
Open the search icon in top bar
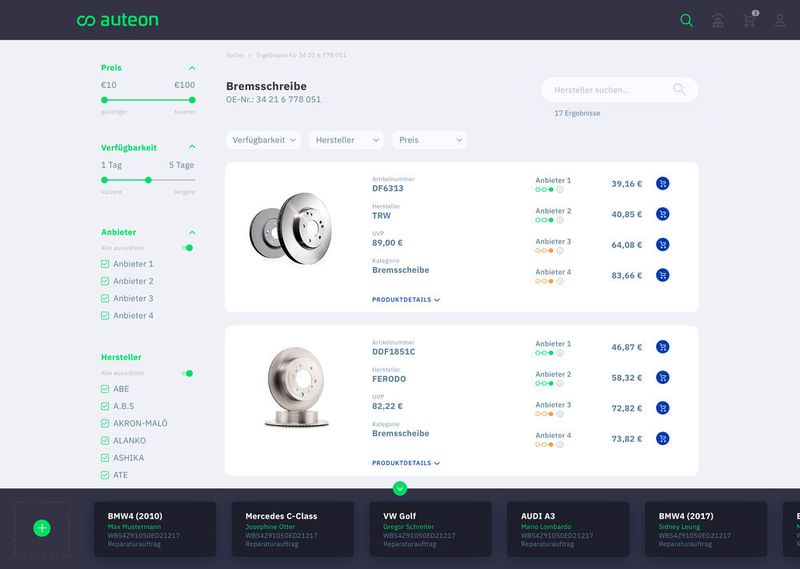point(686,20)
